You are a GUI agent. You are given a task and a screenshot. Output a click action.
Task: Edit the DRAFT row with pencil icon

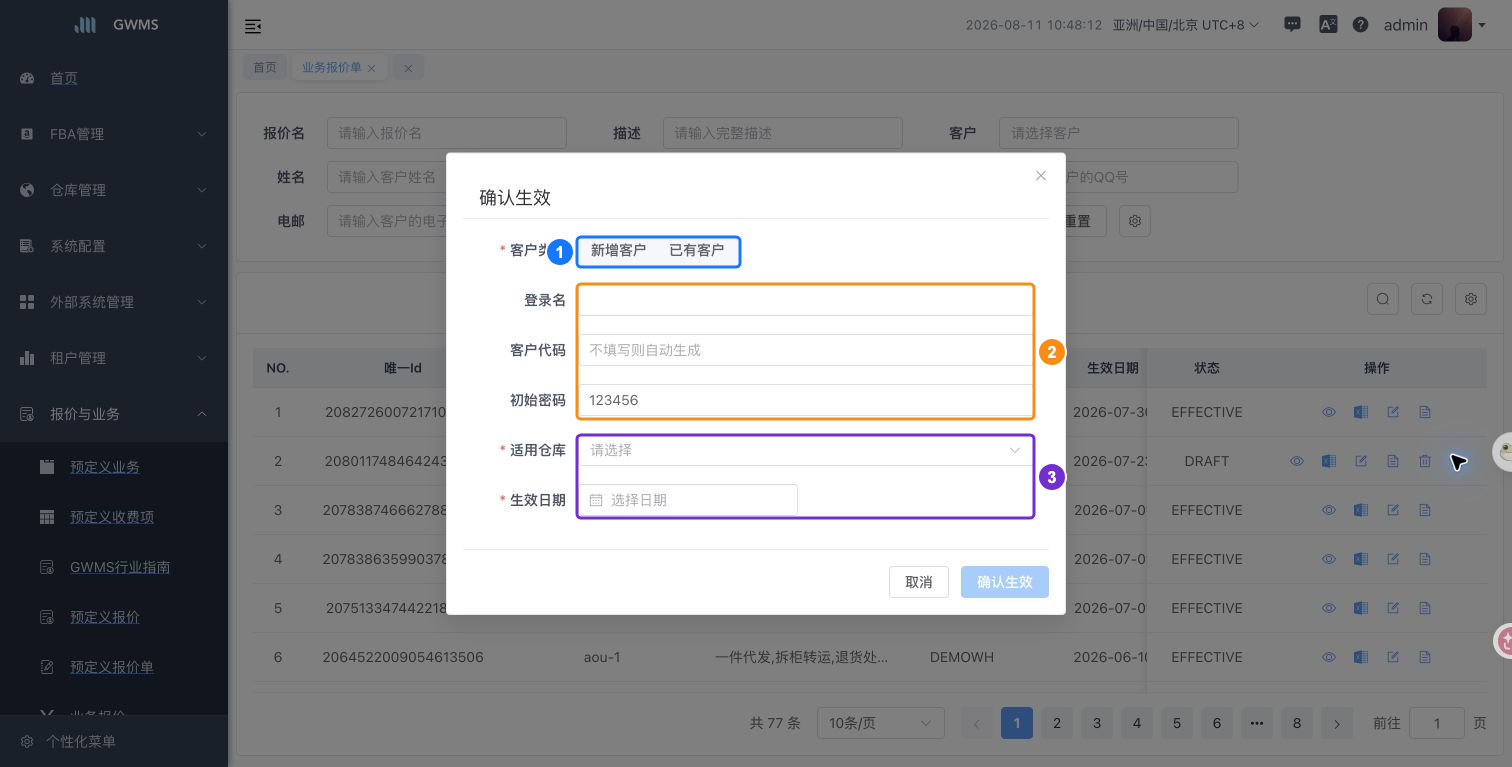[x=1361, y=461]
